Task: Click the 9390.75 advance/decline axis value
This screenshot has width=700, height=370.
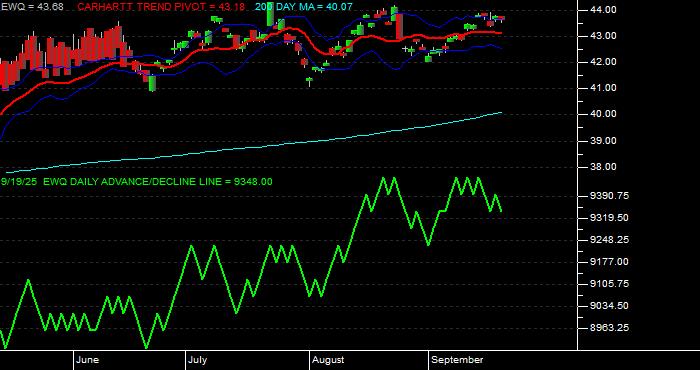Action: (x=608, y=196)
